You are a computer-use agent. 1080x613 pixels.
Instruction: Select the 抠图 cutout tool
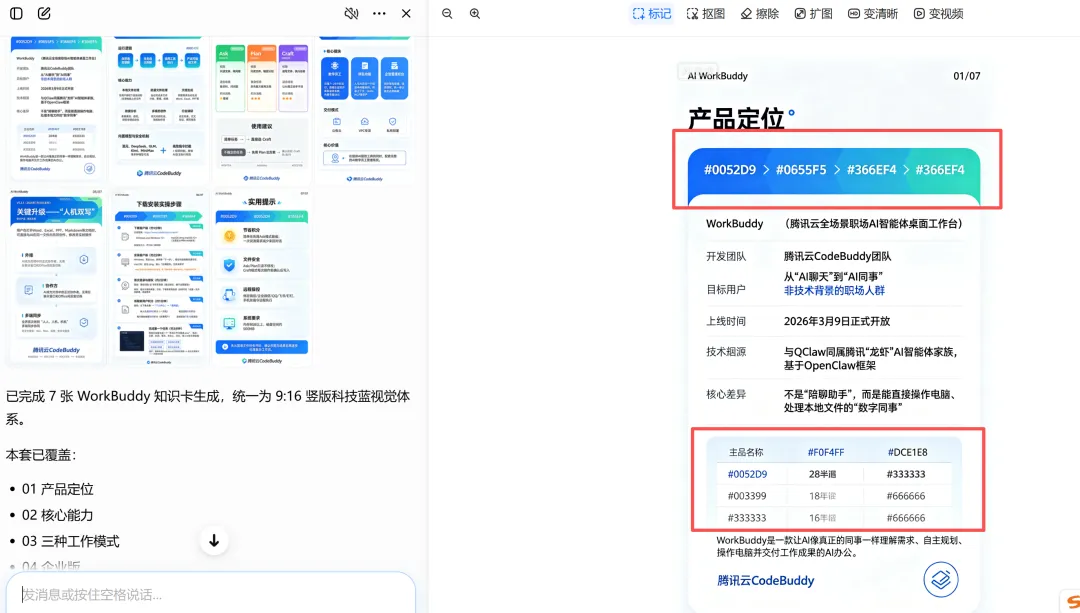click(706, 14)
